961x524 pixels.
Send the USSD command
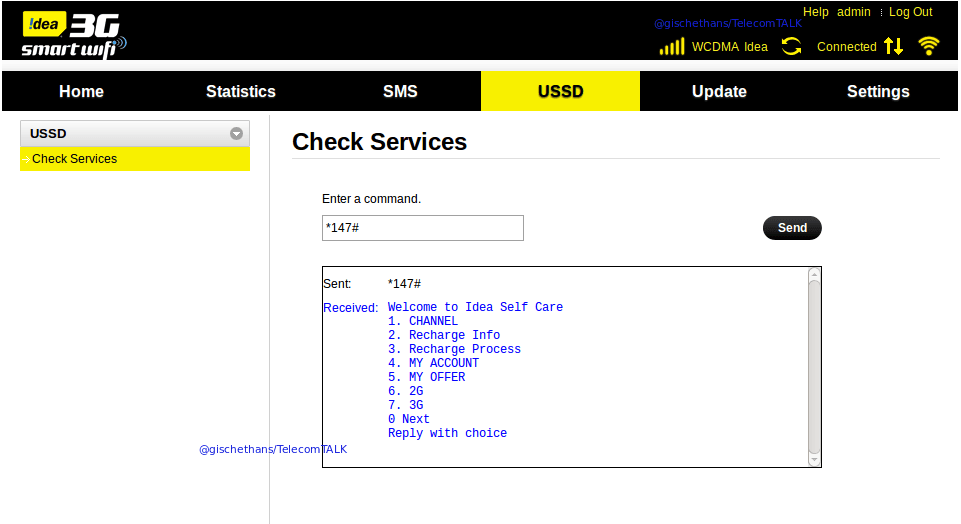pyautogui.click(x=792, y=227)
